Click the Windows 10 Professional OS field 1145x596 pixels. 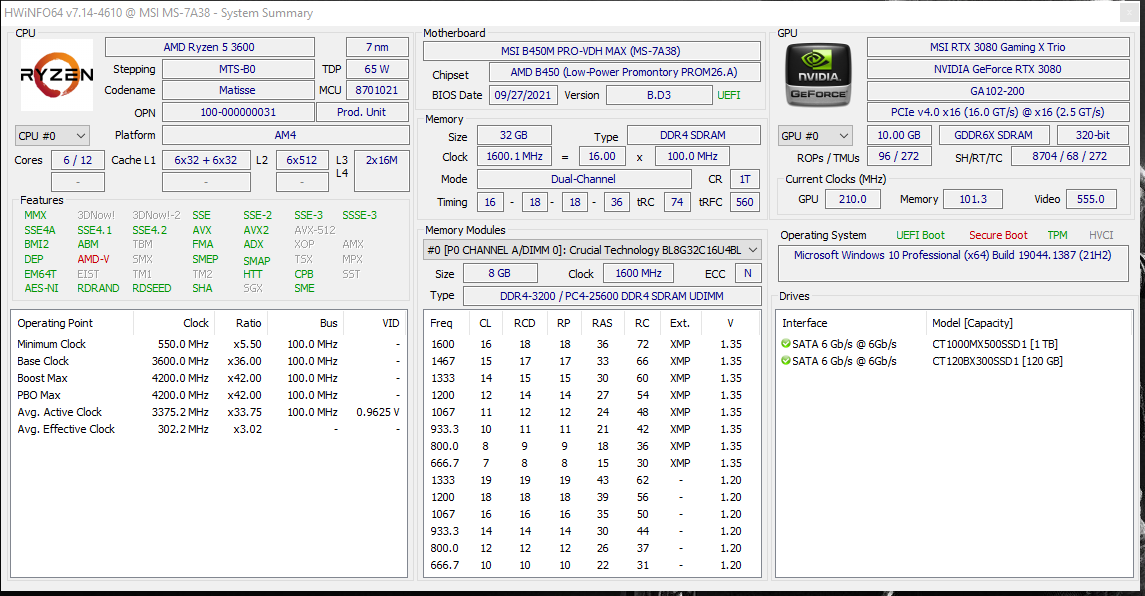[953, 263]
